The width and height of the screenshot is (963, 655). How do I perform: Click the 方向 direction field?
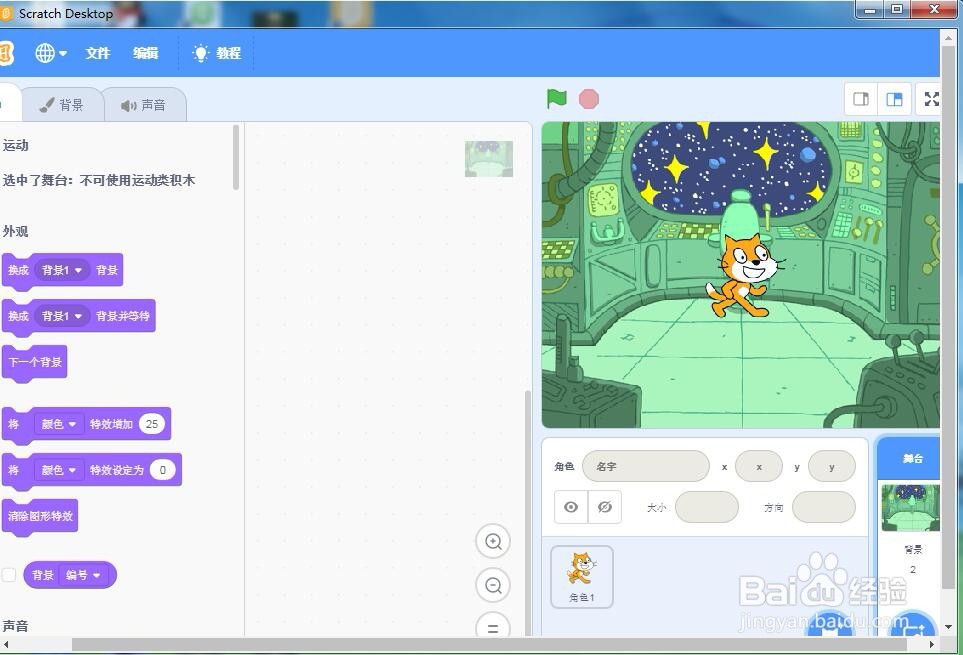[x=824, y=507]
